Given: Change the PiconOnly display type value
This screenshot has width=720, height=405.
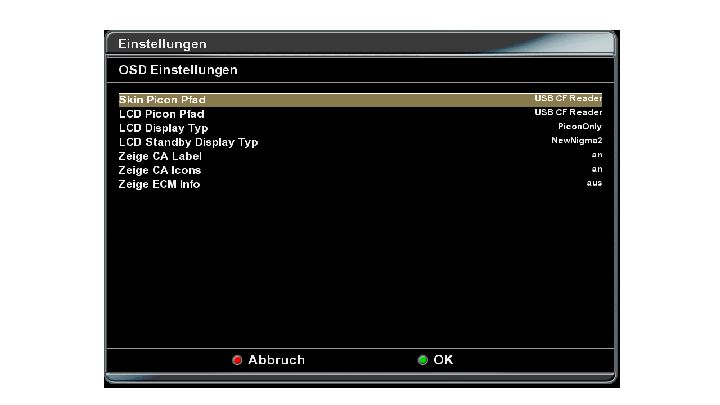Looking at the screenshot, I should (x=579, y=126).
